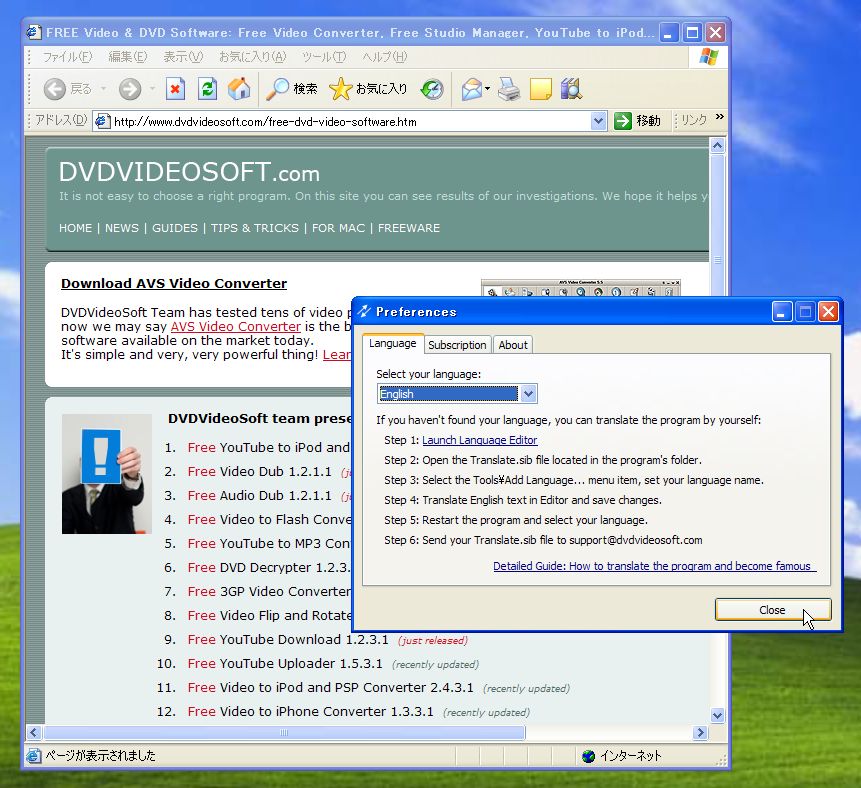Go to HOME in site navigation
Viewport: 861px width, 788px height.
click(75, 228)
